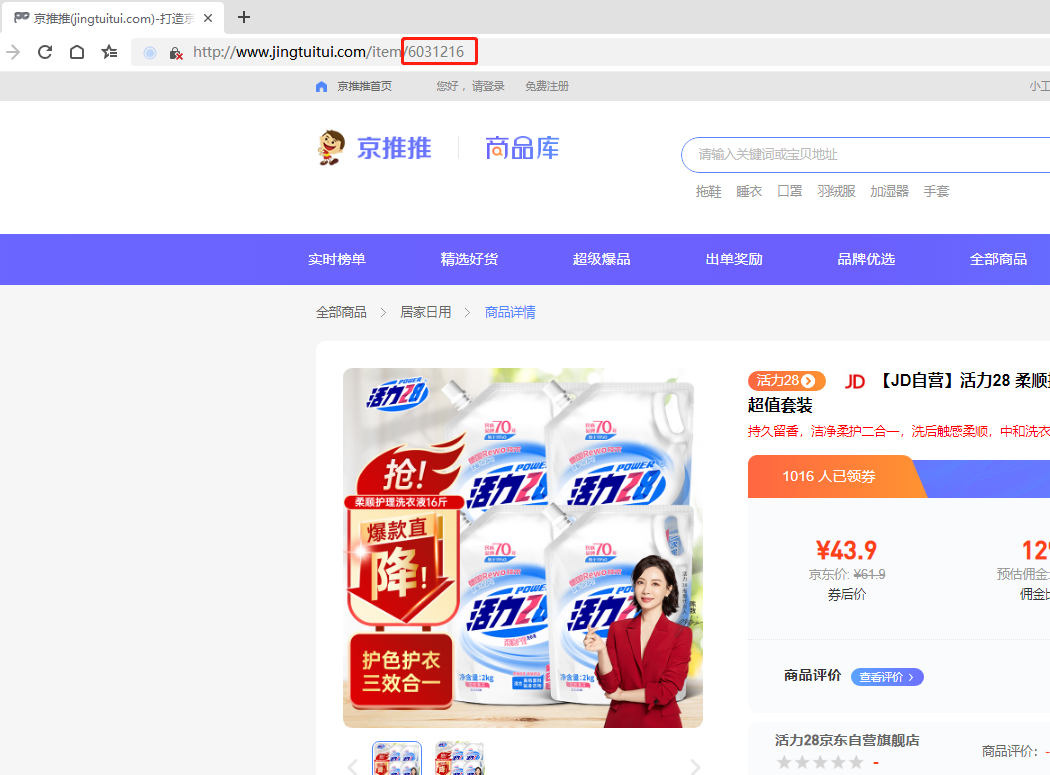Image resolution: width=1050 pixels, height=775 pixels.
Task: Click the address bar URL
Action: (x=328, y=52)
